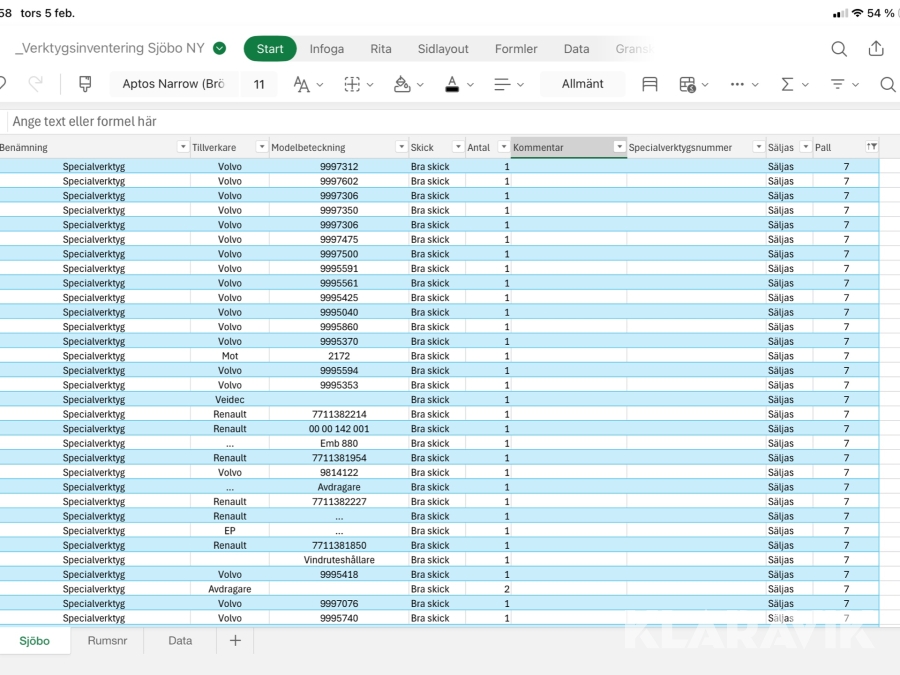The image size is (900, 675).
Task: Click the Aptos Narrow font name box
Action: click(173, 84)
